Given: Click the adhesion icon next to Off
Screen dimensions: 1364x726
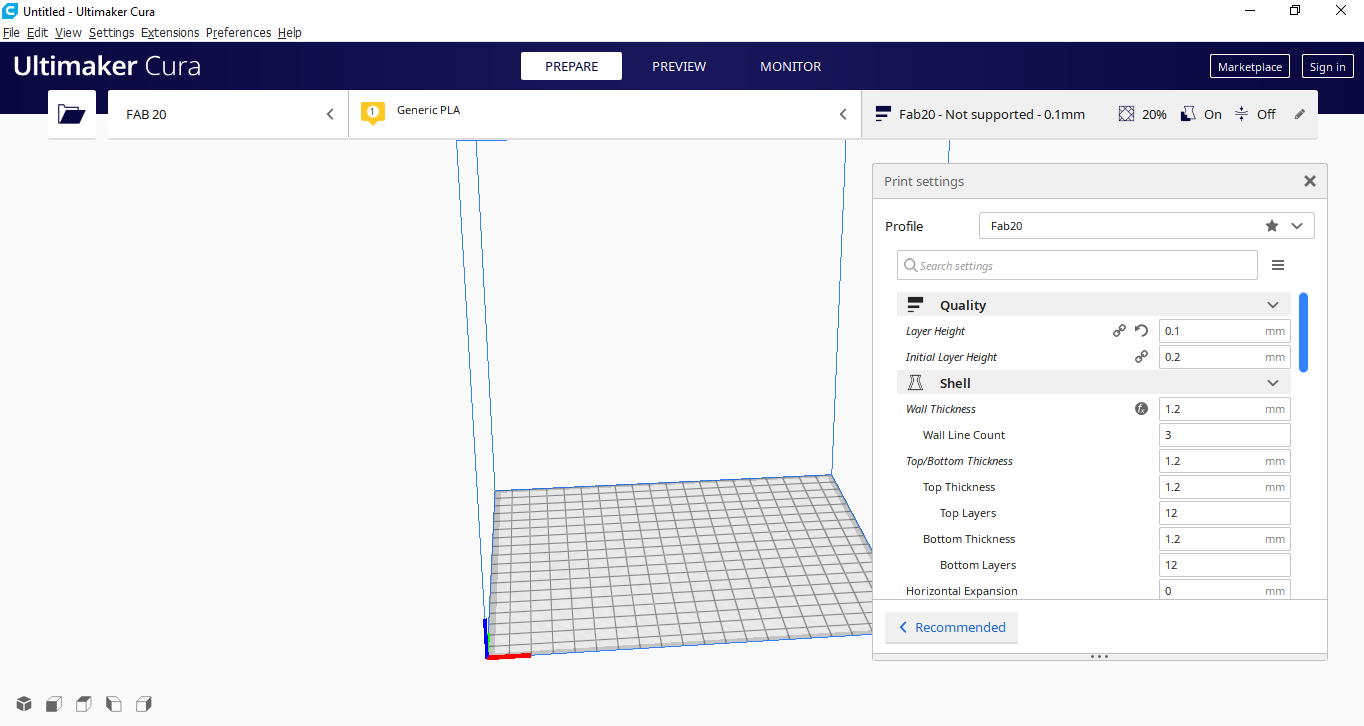Looking at the screenshot, I should click(x=1241, y=114).
